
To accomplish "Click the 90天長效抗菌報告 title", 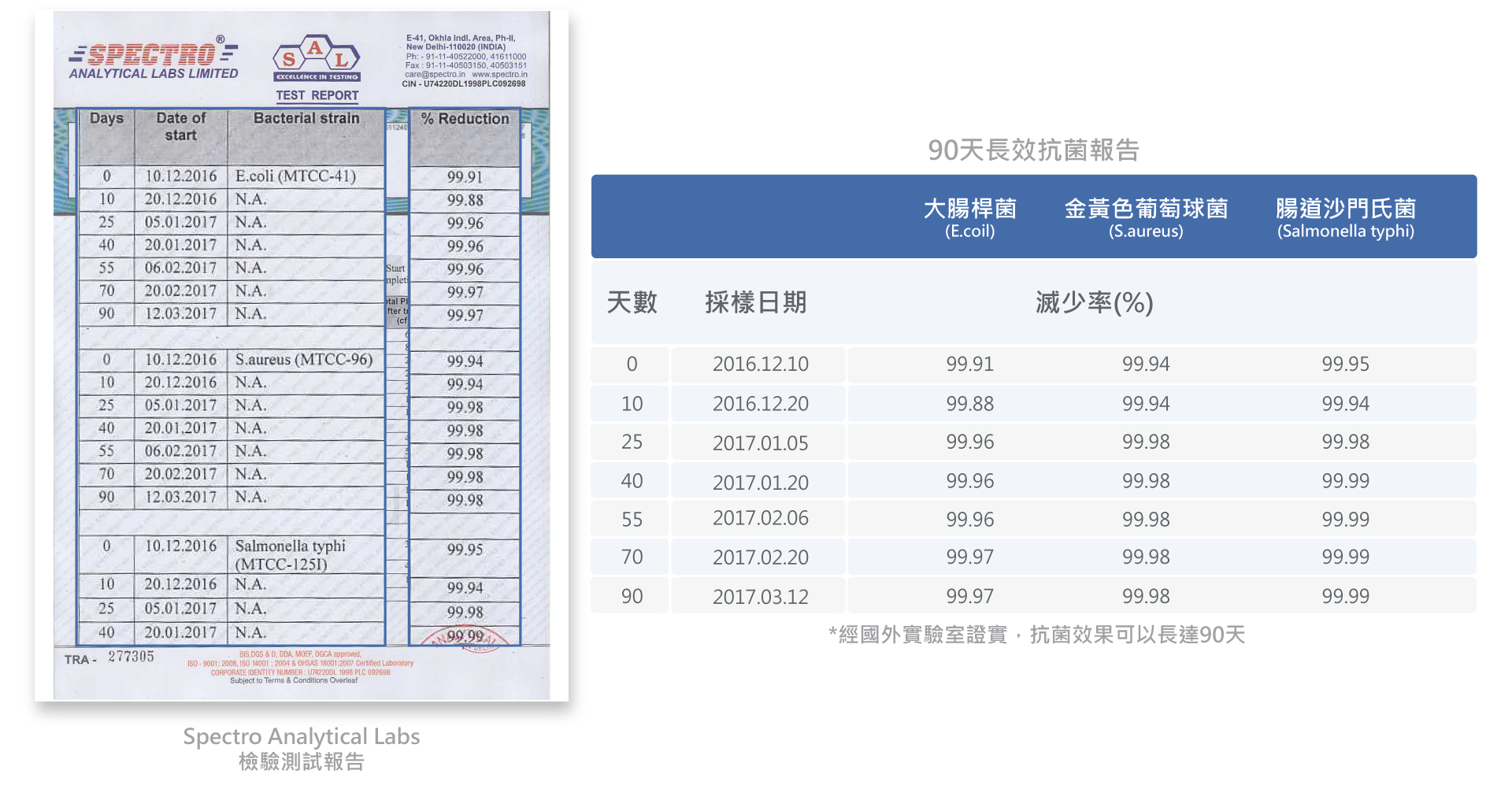I will 1033,150.
